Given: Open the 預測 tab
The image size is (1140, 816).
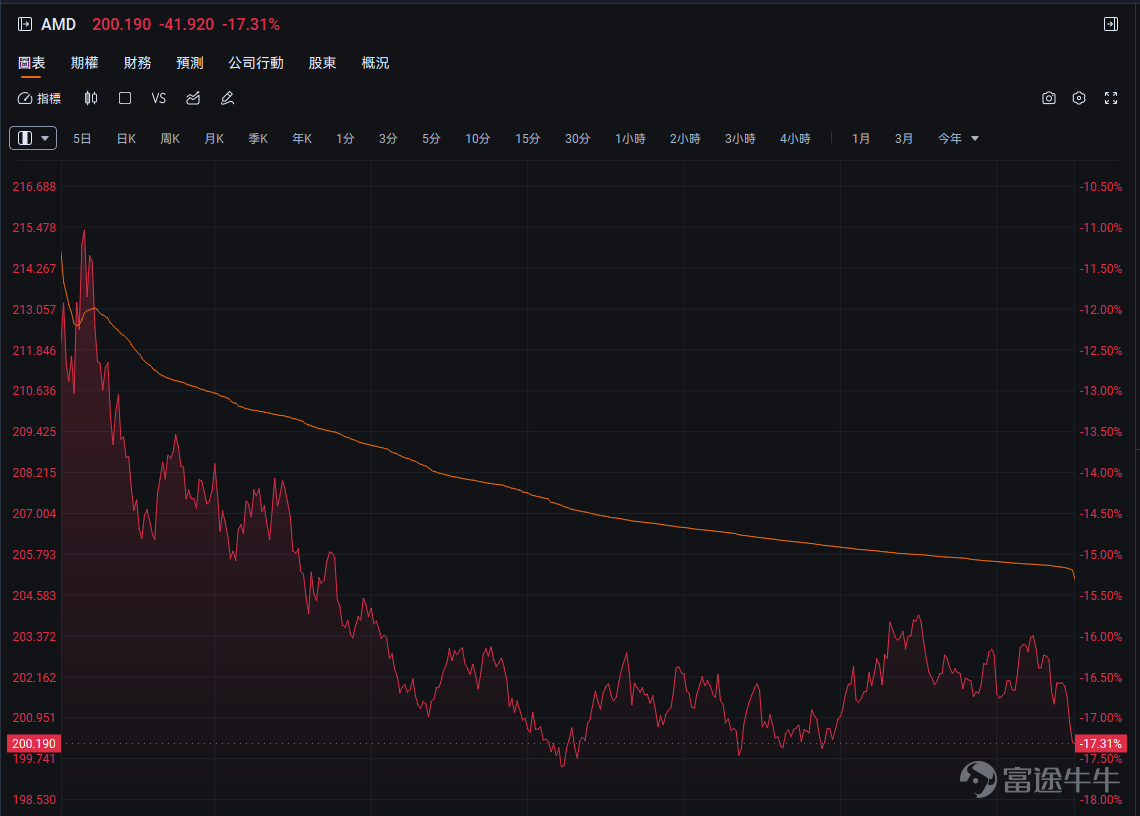Looking at the screenshot, I should point(190,63).
